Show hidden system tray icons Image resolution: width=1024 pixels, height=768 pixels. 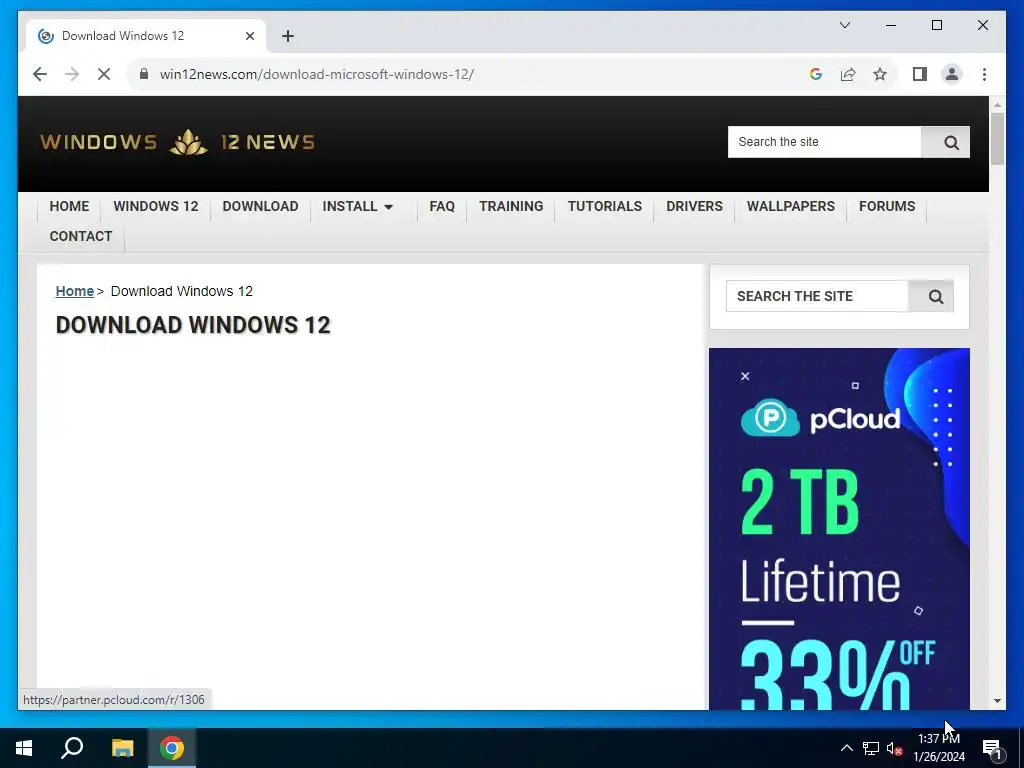click(x=846, y=748)
